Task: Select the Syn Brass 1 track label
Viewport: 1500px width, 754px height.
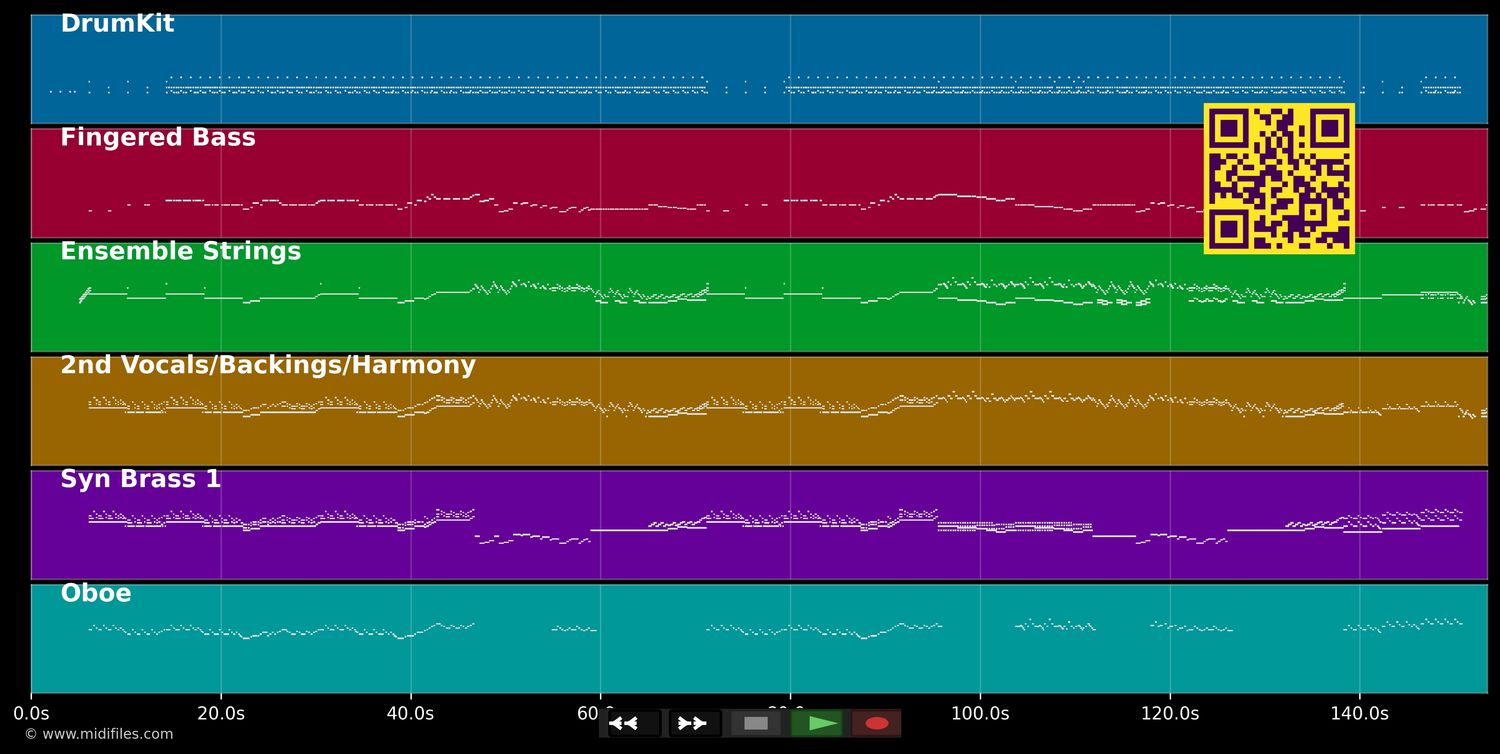Action: click(140, 480)
